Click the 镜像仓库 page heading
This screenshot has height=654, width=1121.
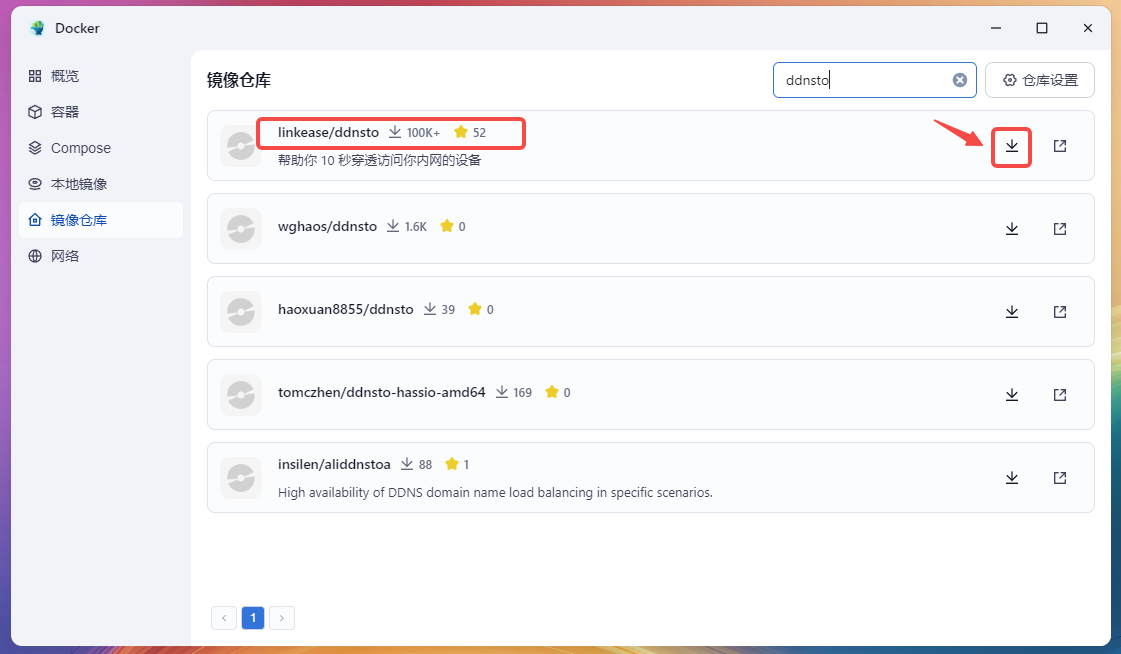click(239, 80)
